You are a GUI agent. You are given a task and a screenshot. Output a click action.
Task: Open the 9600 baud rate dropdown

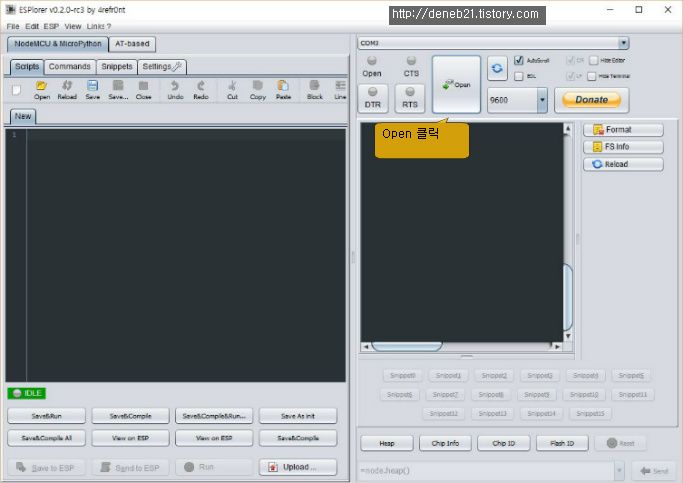coord(542,100)
